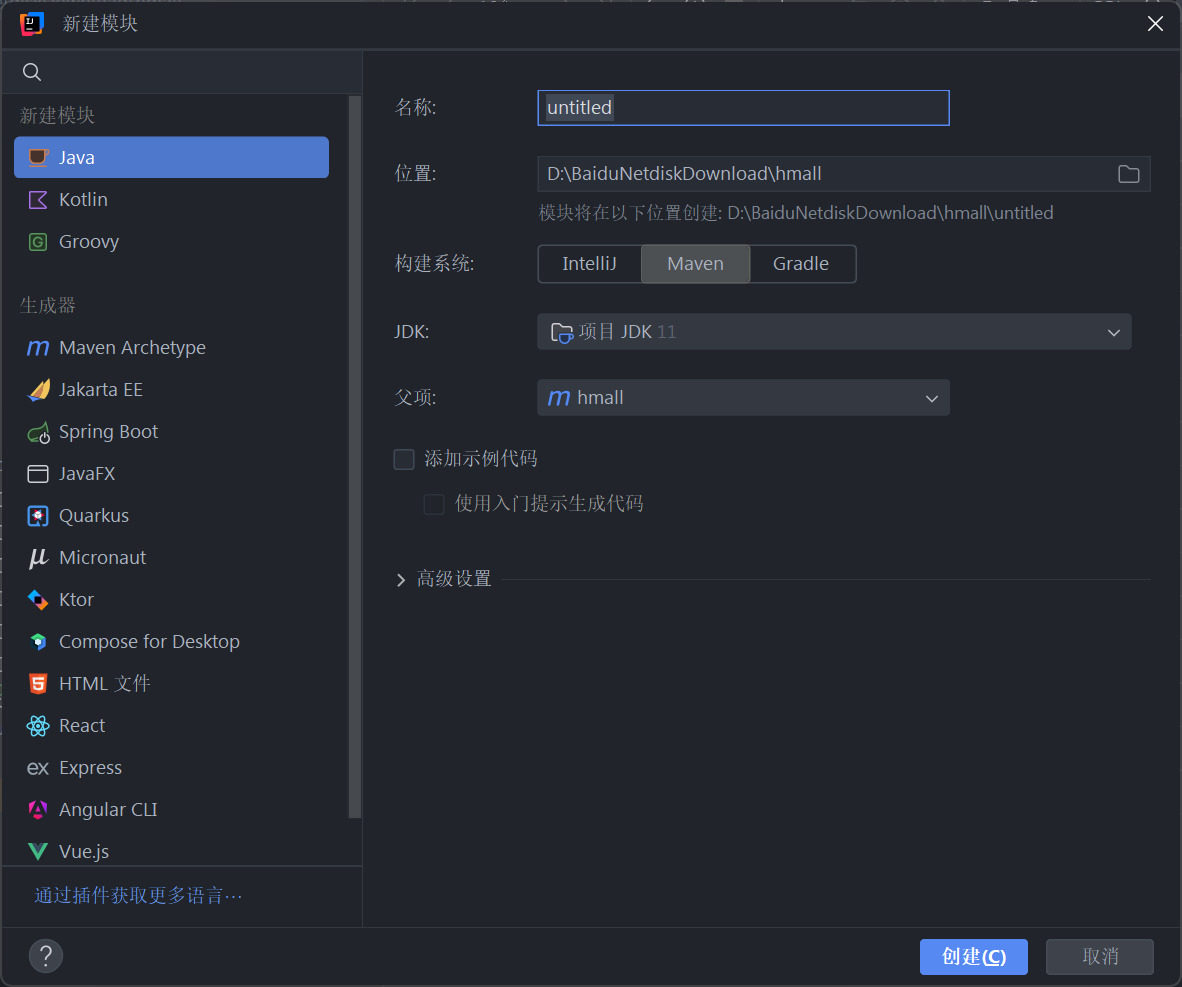Open the JDK dropdown
1182x987 pixels.
point(834,332)
